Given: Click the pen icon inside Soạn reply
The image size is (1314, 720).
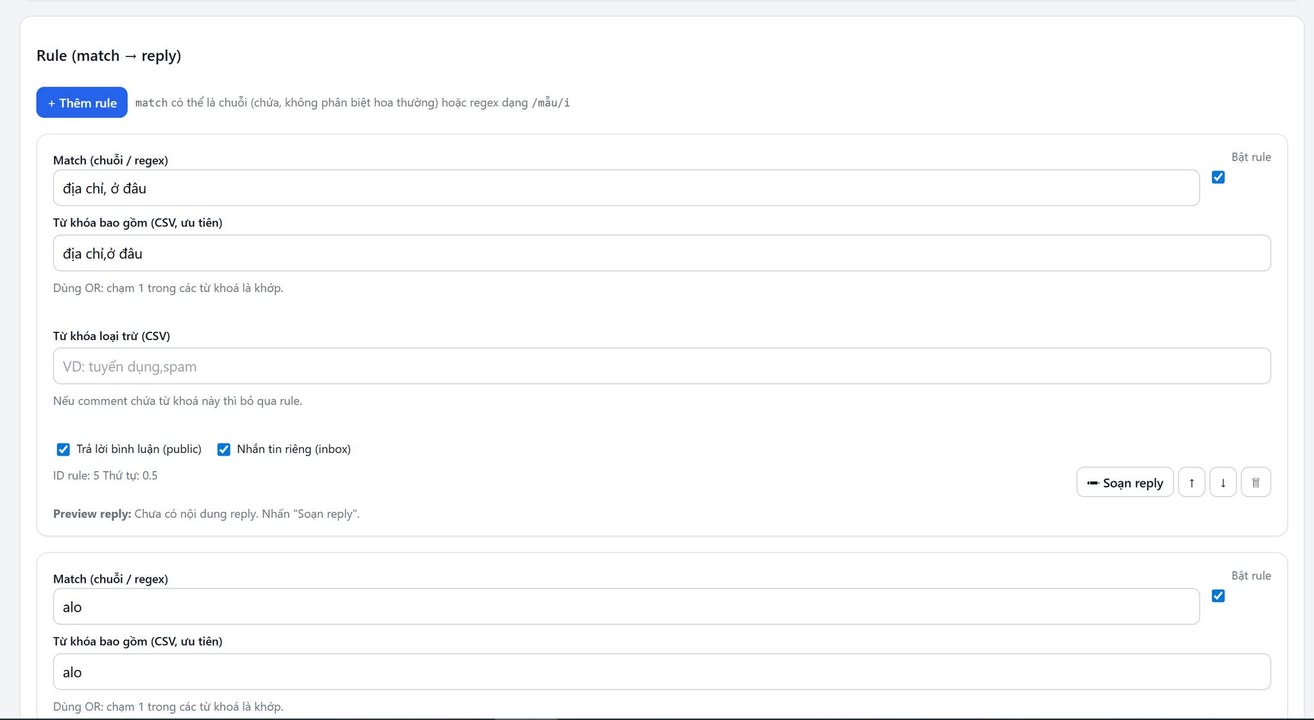Looking at the screenshot, I should pos(1092,483).
